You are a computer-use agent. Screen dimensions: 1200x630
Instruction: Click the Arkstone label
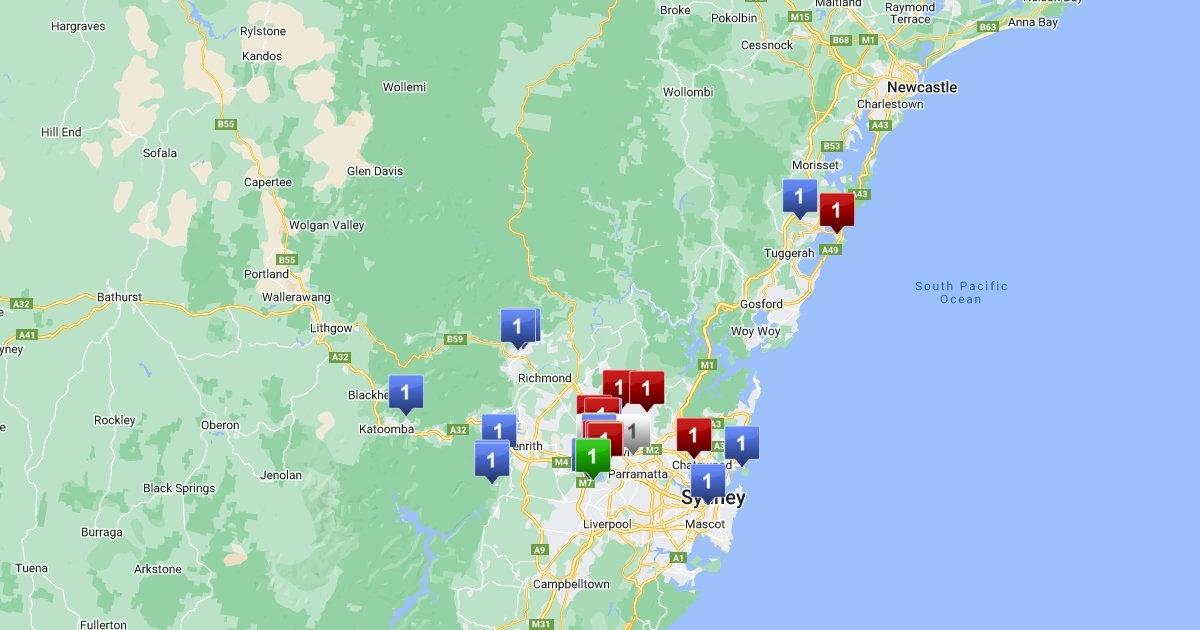(158, 569)
